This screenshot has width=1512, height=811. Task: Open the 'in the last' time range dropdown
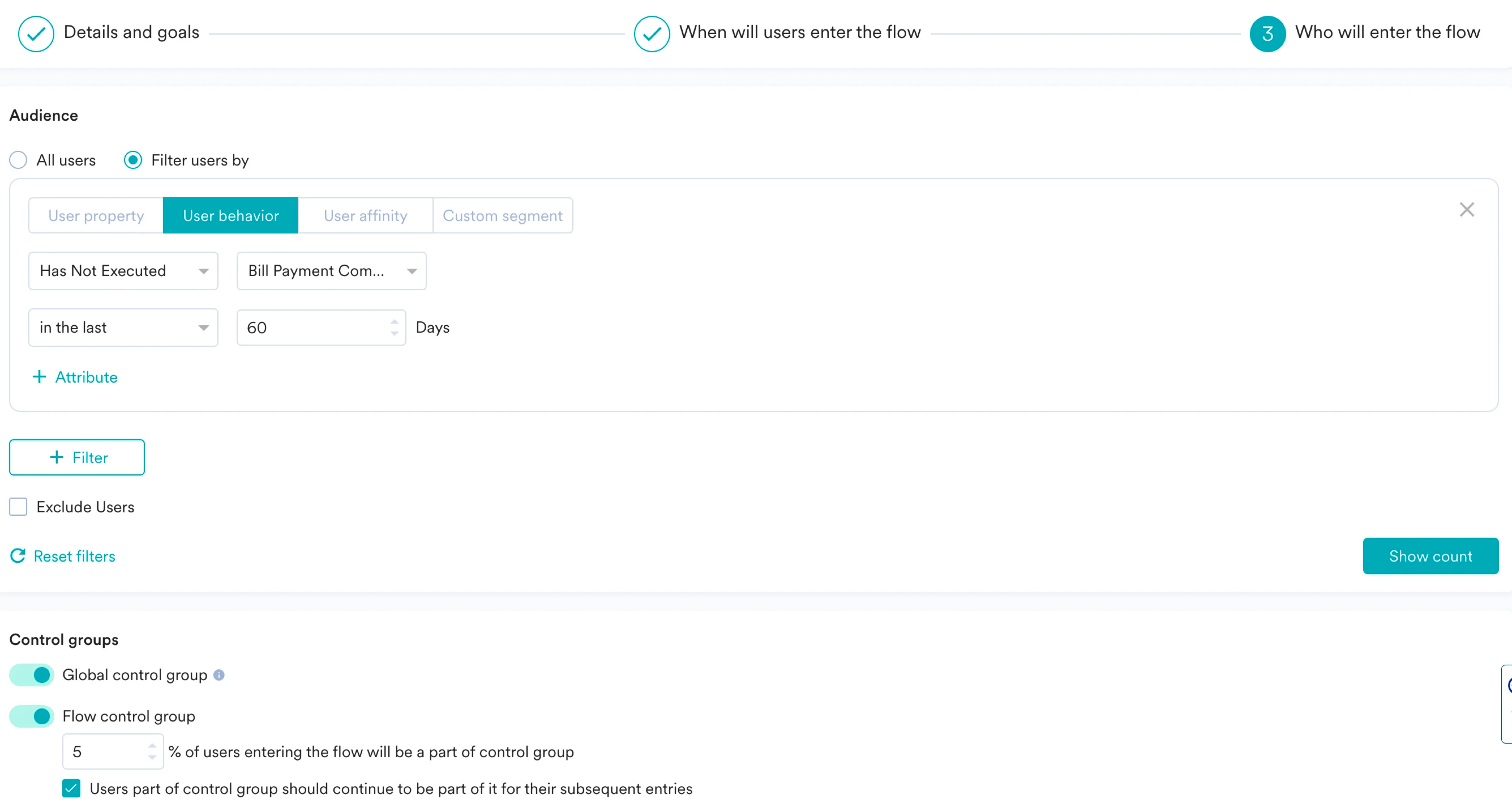click(x=123, y=328)
